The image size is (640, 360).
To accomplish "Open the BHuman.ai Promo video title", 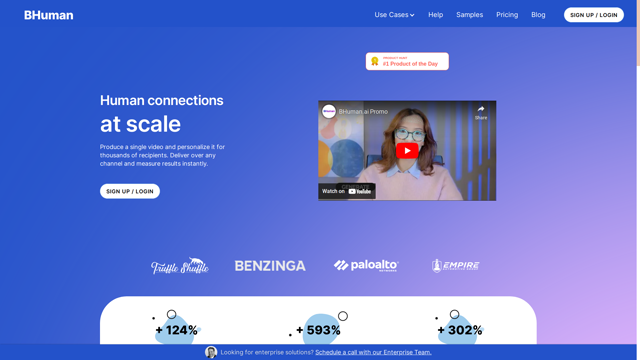I will tap(363, 111).
